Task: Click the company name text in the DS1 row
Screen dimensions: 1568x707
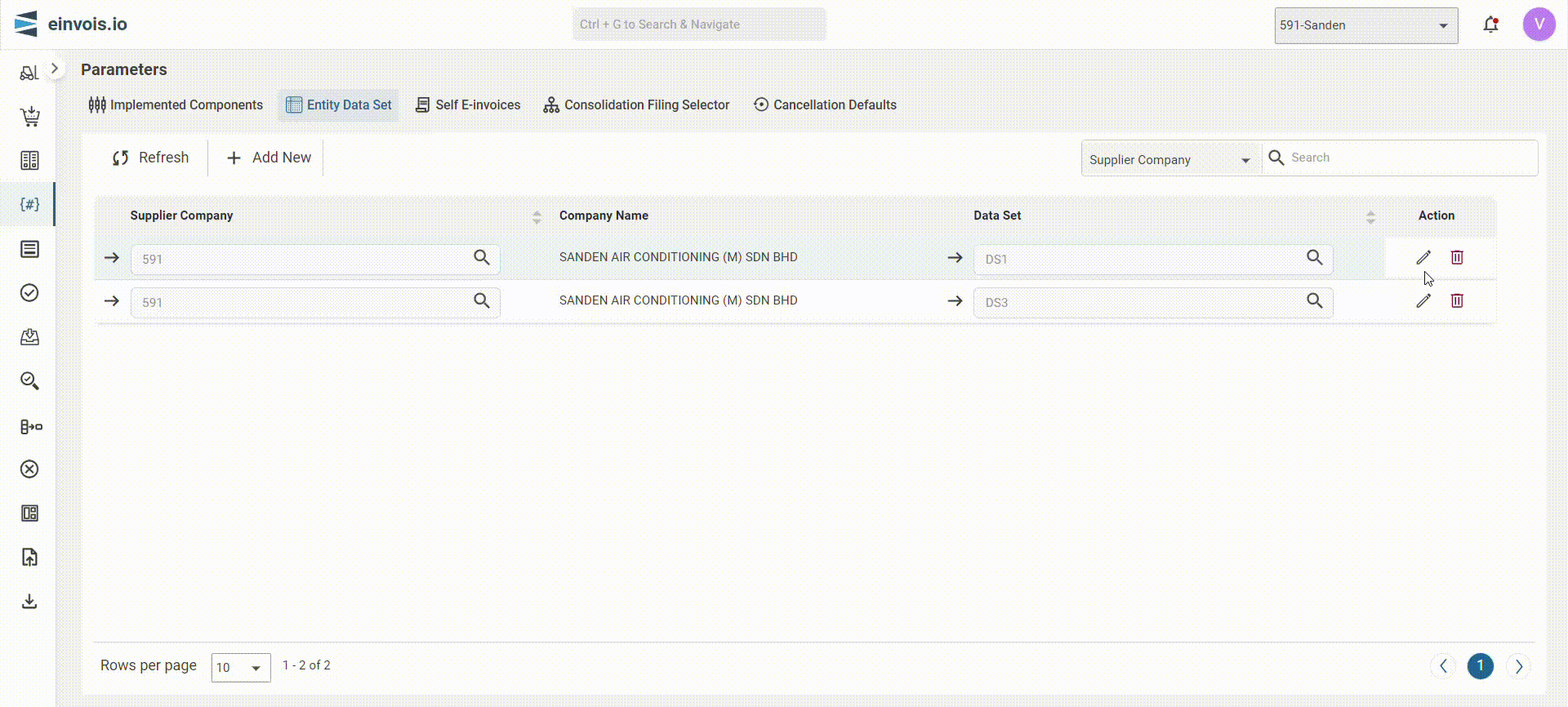Action: pos(678,257)
